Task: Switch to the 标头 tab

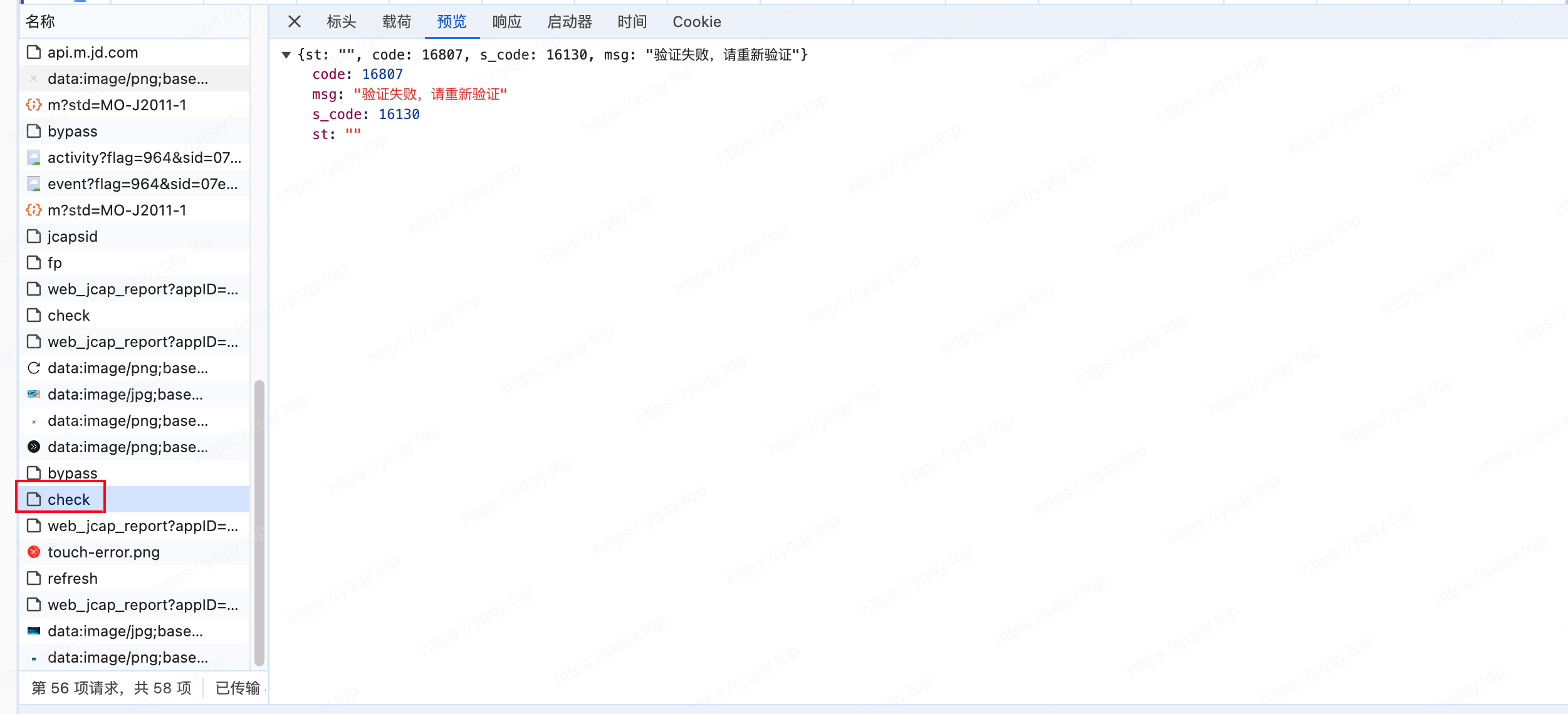Action: coord(342,22)
